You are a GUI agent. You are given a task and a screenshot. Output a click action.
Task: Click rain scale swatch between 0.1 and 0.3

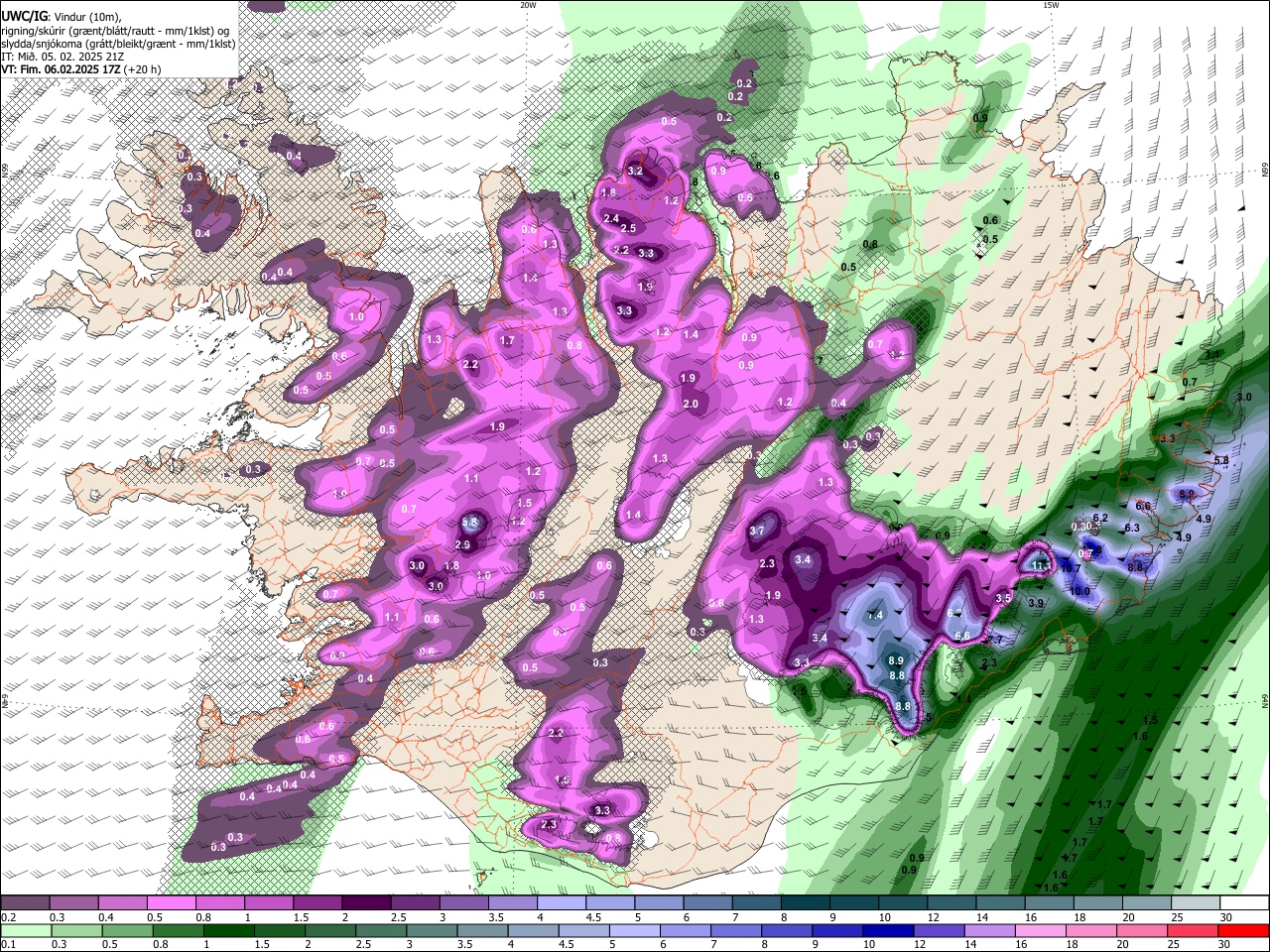(25, 930)
